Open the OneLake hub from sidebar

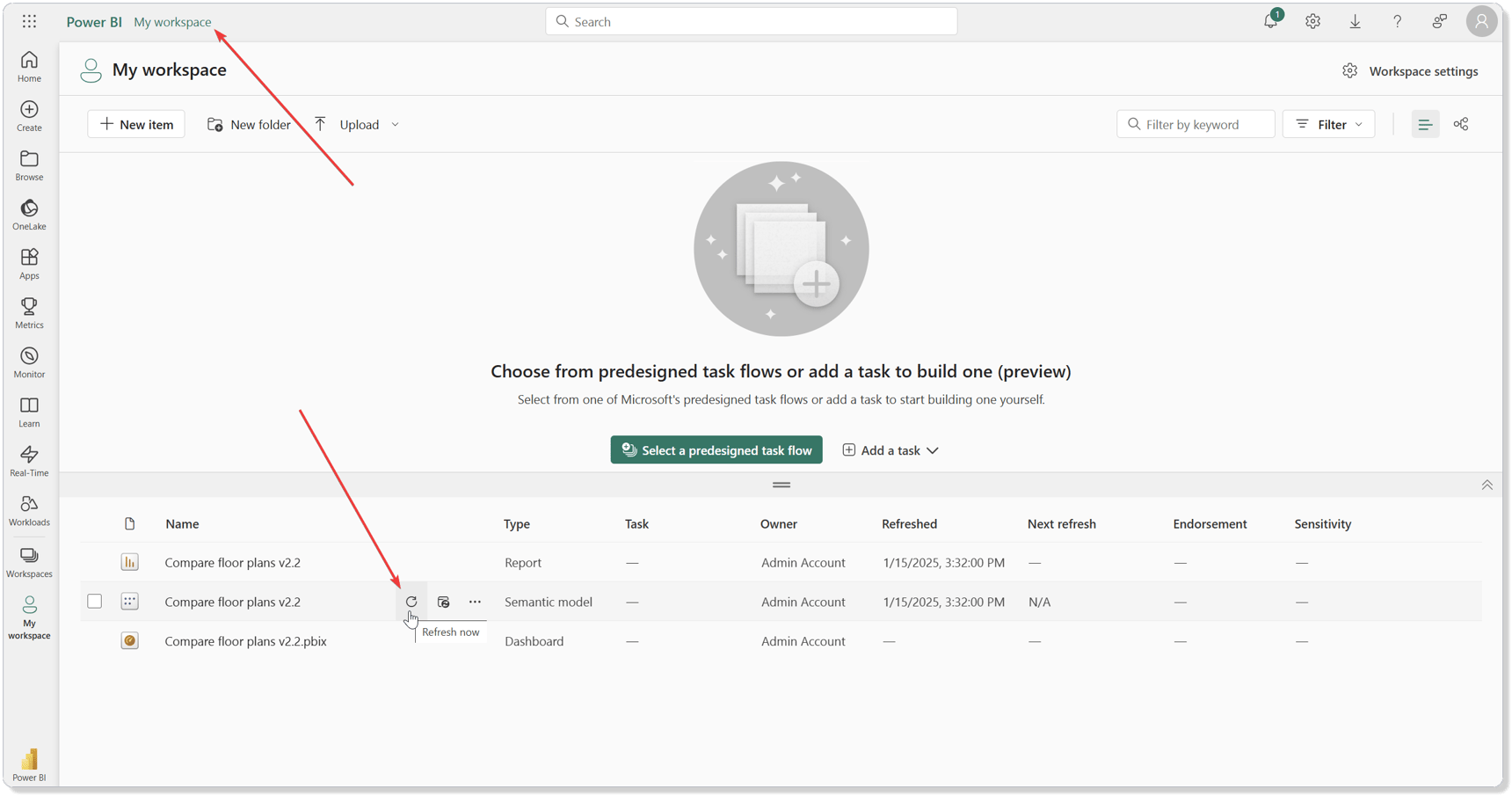pyautogui.click(x=29, y=215)
